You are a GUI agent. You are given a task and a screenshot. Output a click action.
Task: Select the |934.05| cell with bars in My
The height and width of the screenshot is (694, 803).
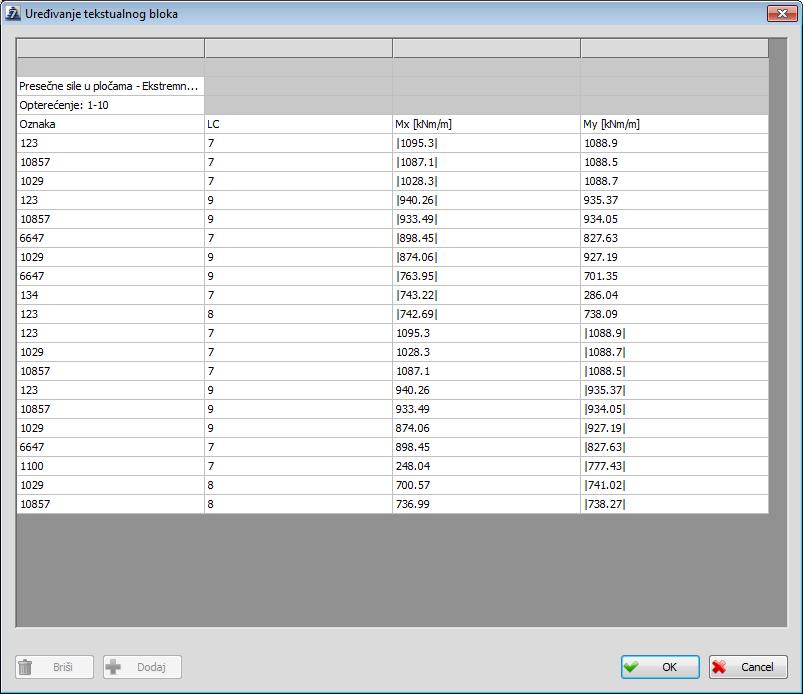[x=674, y=408]
